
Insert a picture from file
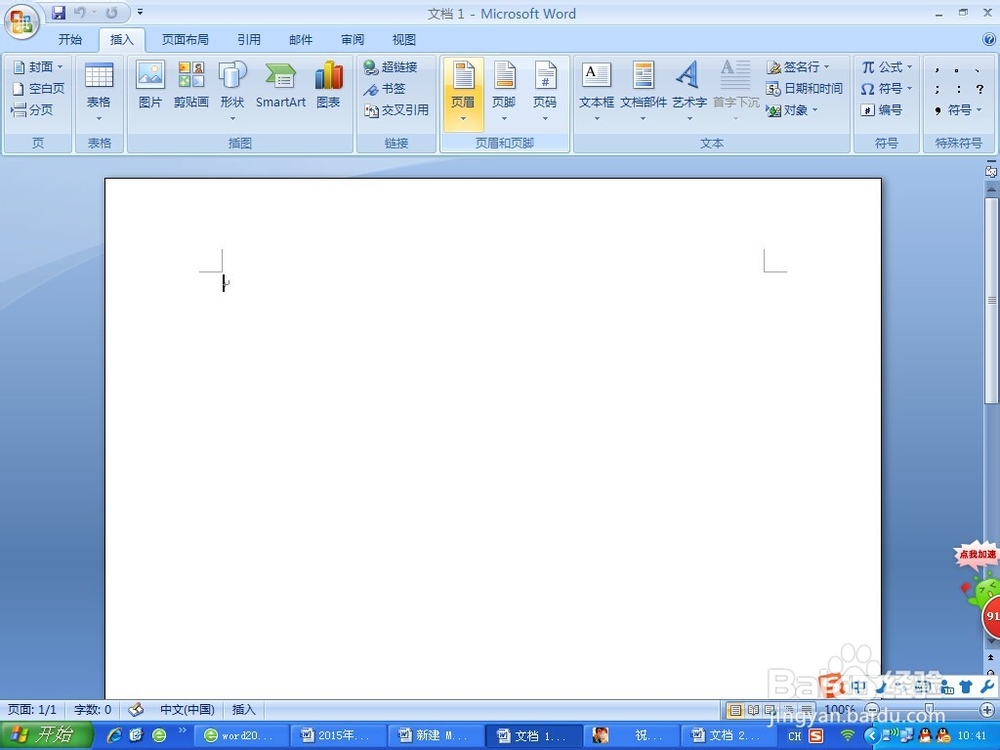150,85
